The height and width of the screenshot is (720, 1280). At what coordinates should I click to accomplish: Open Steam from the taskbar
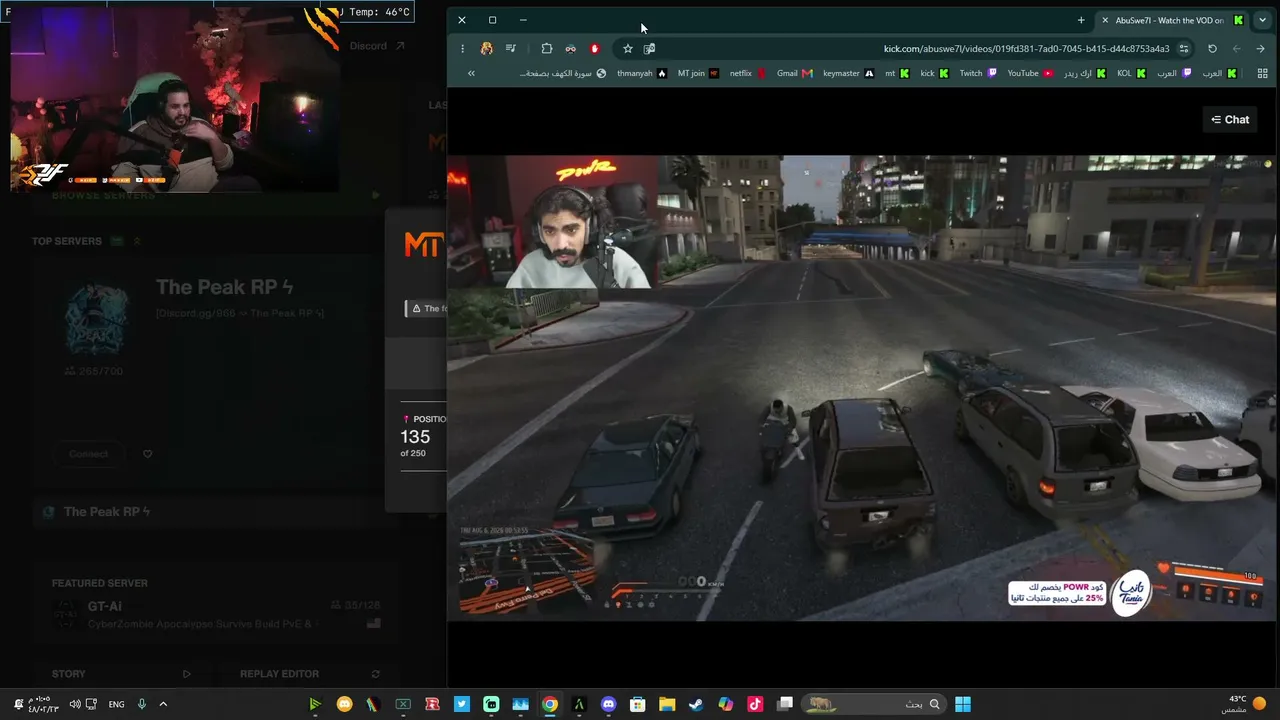pos(696,704)
